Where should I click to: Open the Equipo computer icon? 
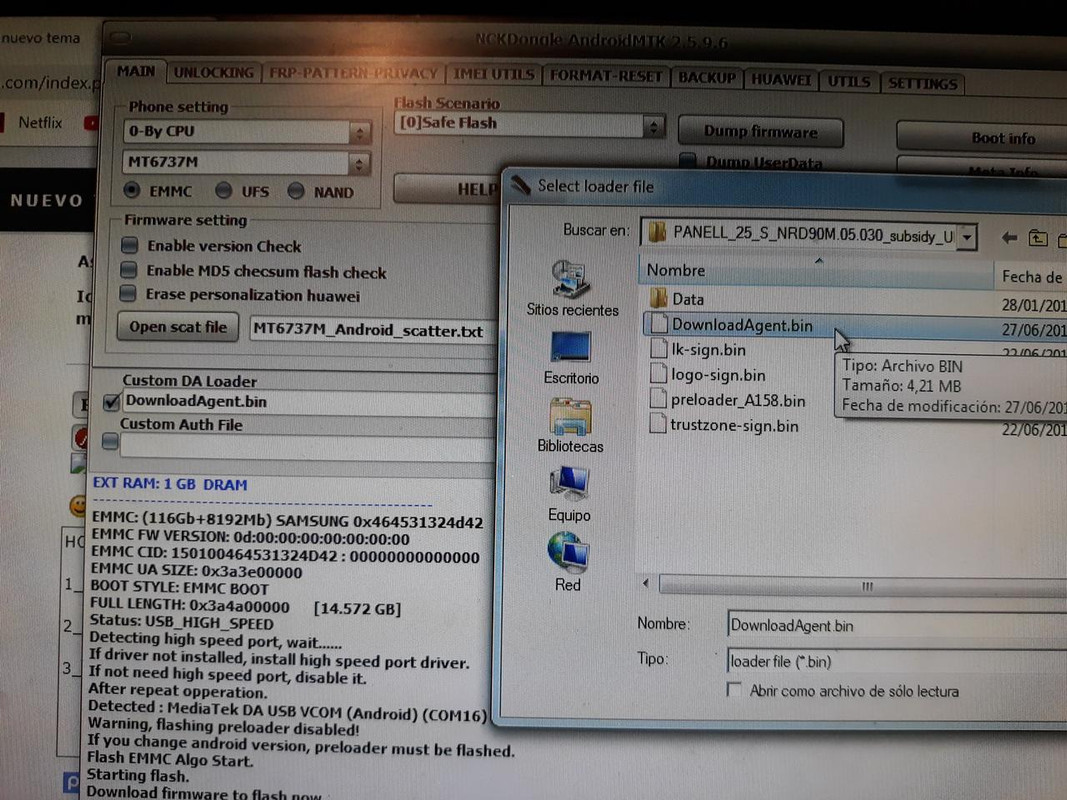(569, 484)
